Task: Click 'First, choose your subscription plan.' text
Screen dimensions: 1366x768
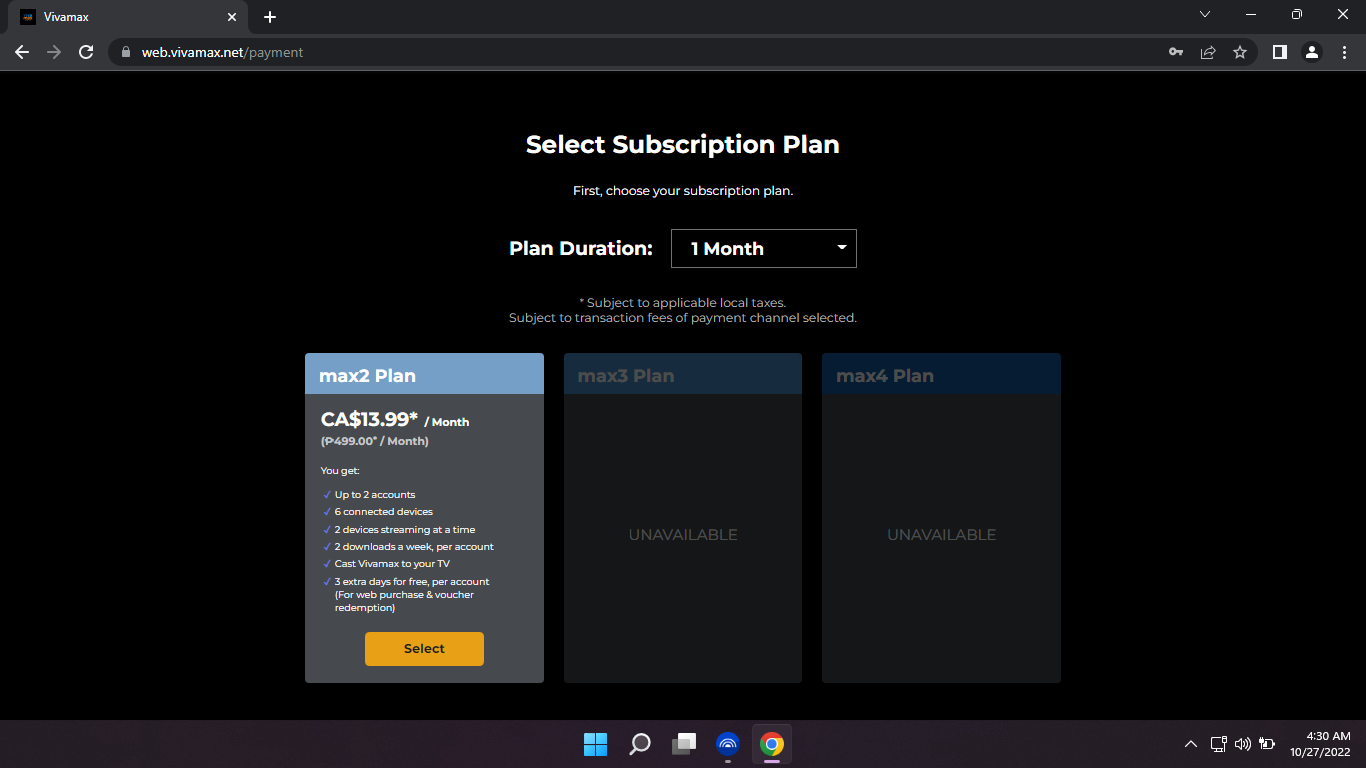Action: coord(683,190)
